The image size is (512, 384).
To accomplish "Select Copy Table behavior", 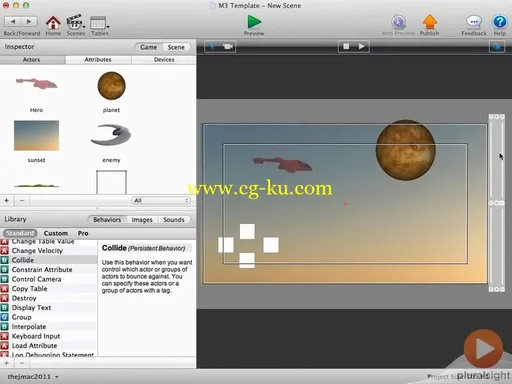I will coord(49,289).
